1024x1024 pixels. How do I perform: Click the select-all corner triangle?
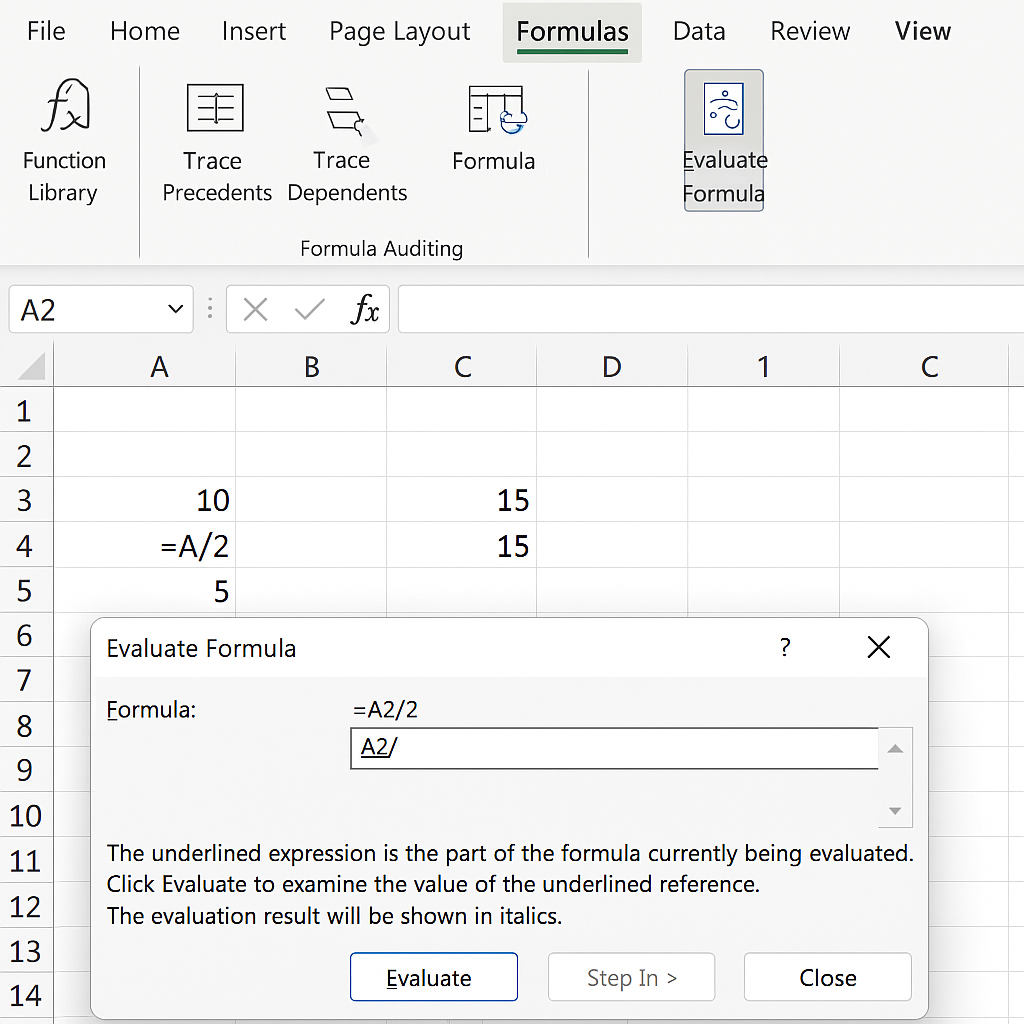(x=31, y=367)
